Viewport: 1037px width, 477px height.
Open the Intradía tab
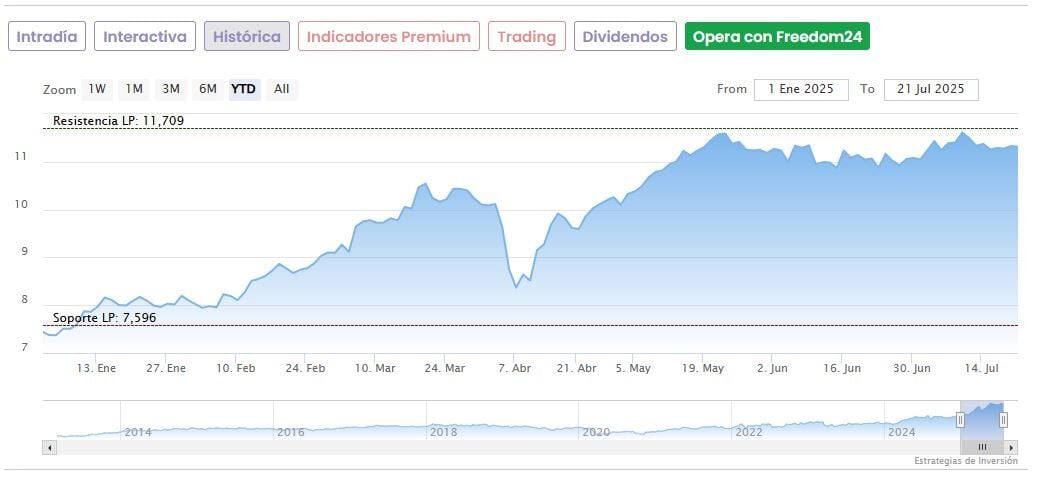[47, 37]
